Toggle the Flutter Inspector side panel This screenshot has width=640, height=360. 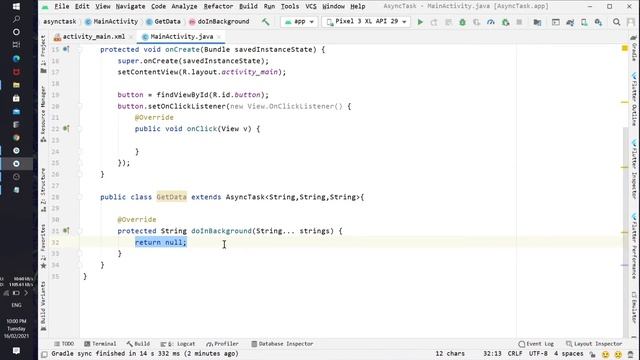click(x=634, y=169)
